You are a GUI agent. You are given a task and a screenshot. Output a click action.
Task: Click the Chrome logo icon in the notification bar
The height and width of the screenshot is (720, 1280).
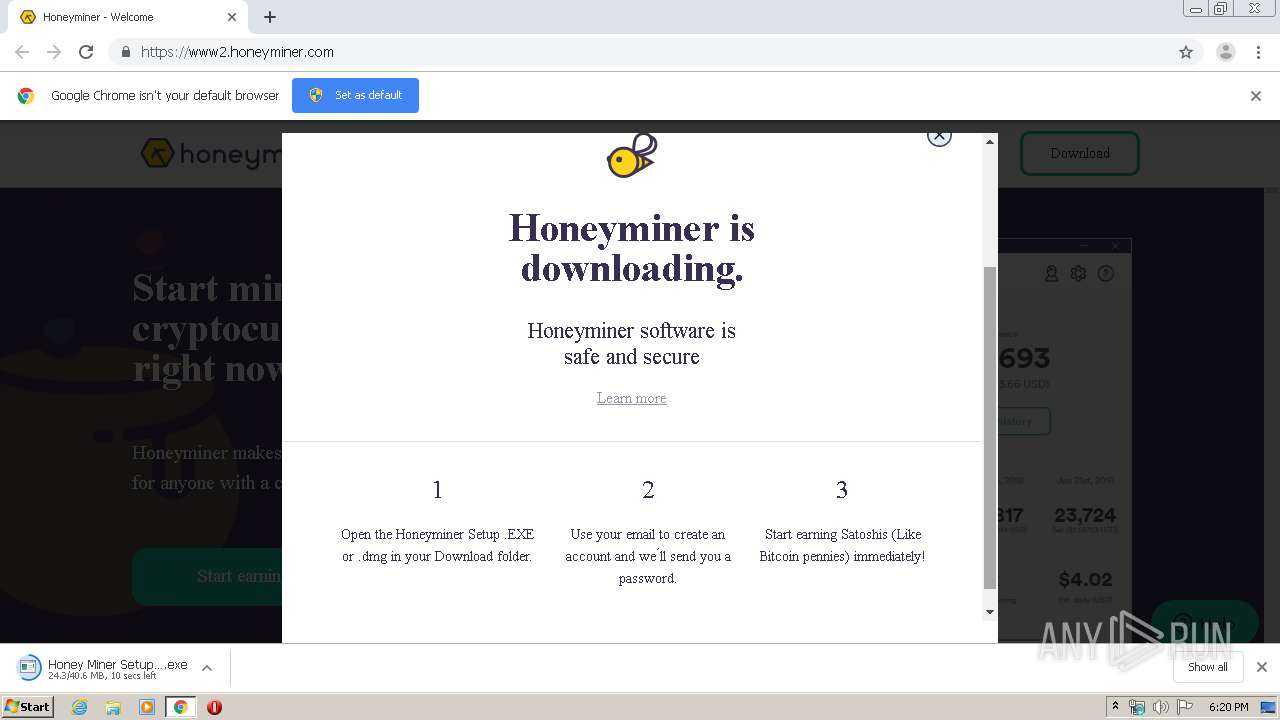tap(26, 96)
